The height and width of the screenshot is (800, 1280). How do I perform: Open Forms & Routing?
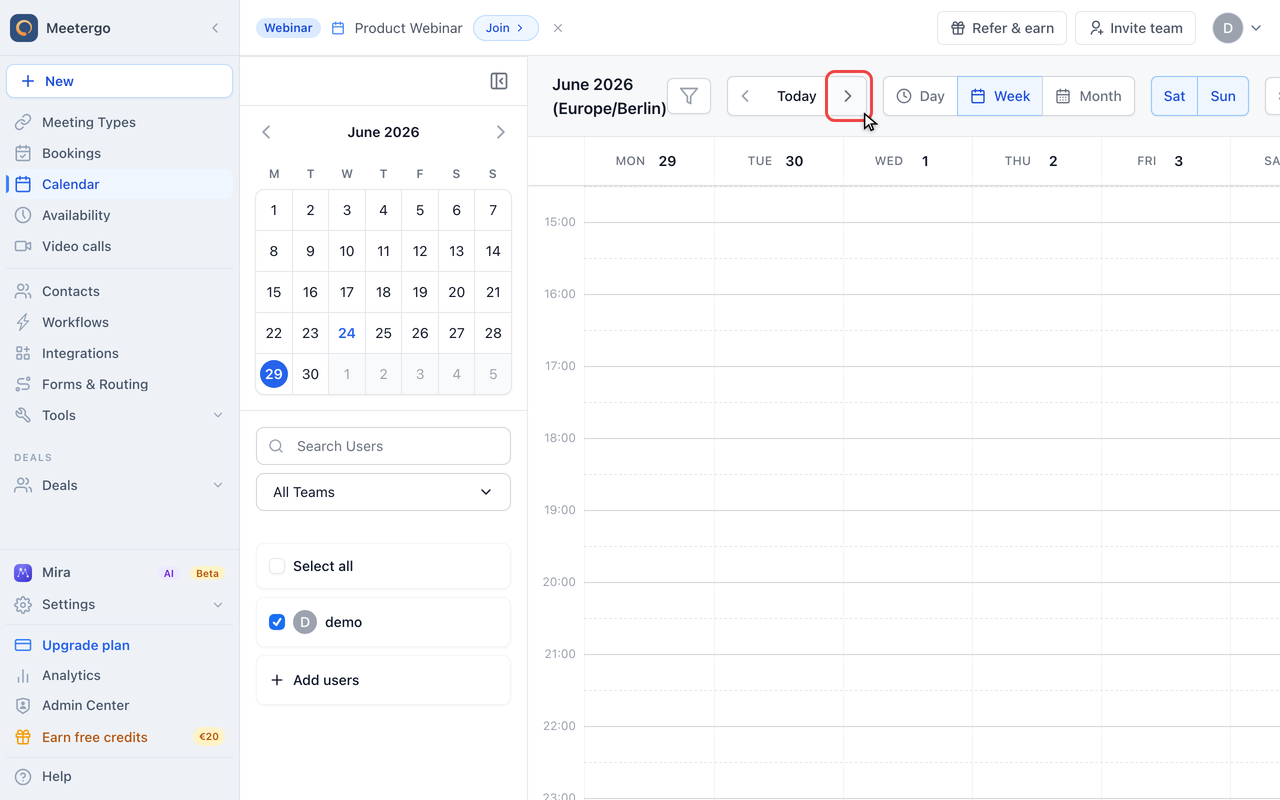119,384
